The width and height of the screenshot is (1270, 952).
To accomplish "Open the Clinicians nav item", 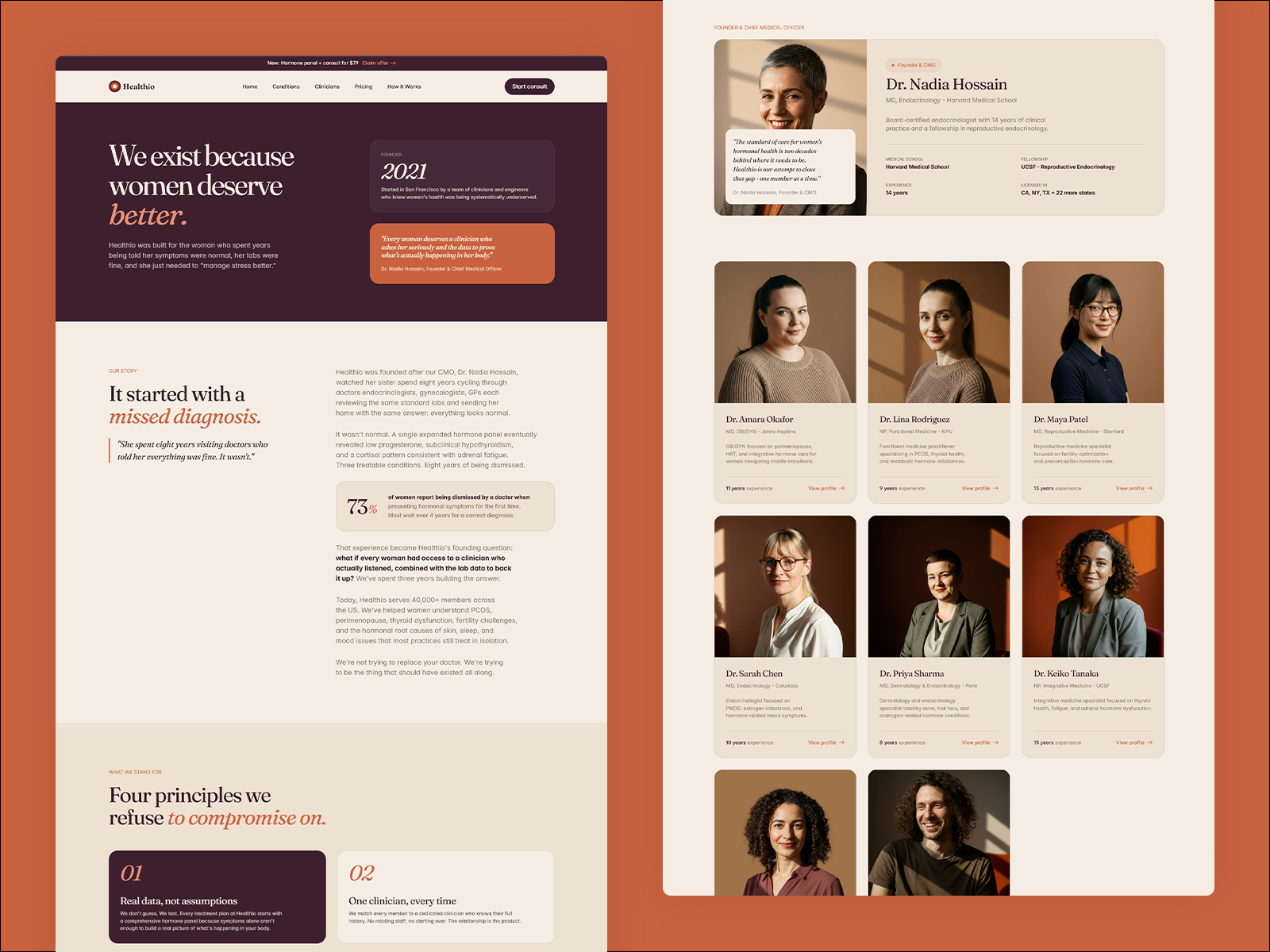I will tap(327, 86).
